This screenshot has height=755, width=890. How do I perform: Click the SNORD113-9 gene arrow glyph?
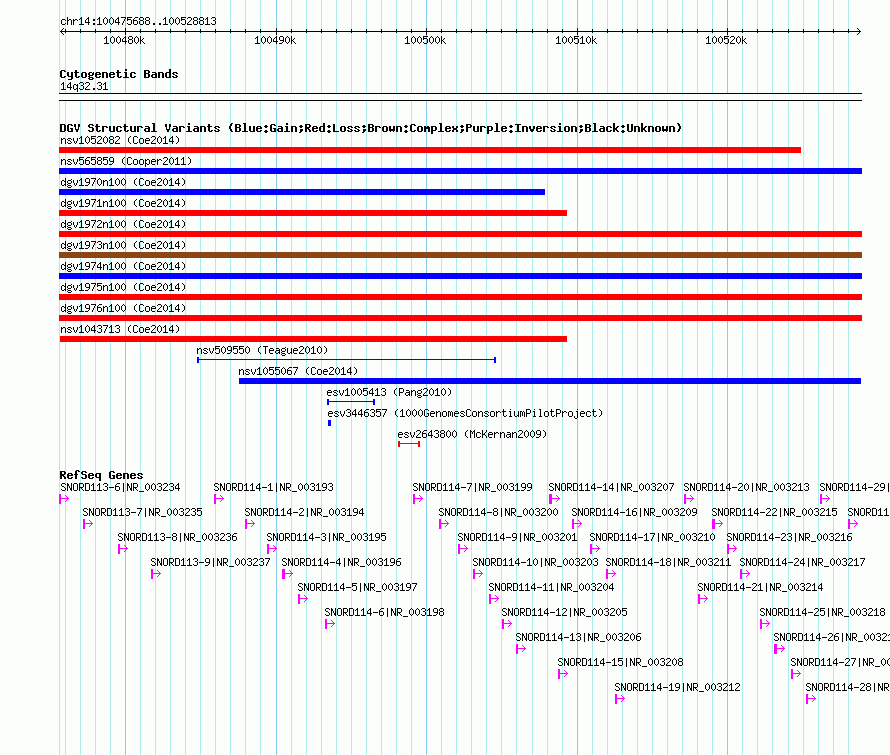point(156,574)
